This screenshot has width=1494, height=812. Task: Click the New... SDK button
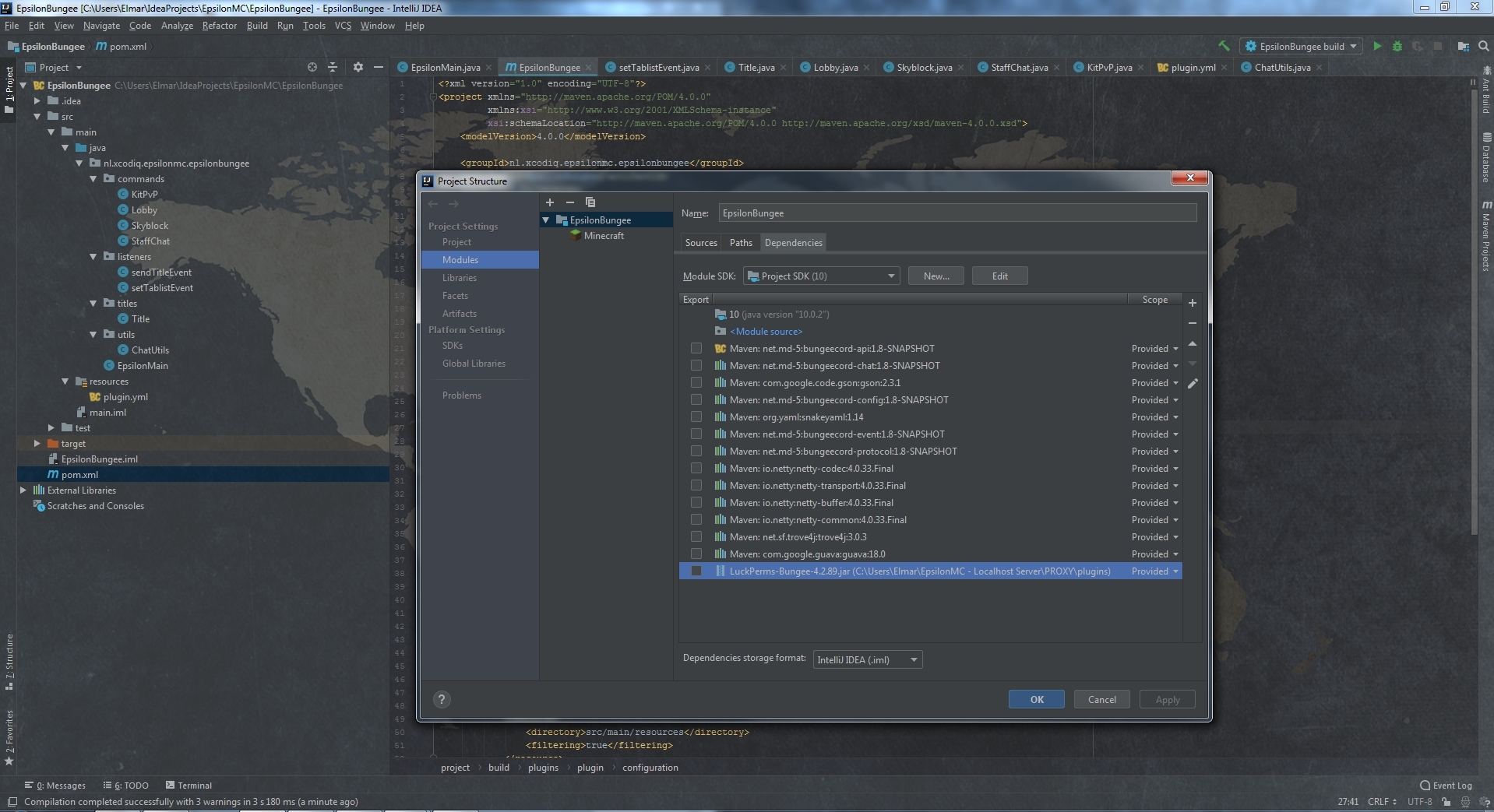pos(936,276)
